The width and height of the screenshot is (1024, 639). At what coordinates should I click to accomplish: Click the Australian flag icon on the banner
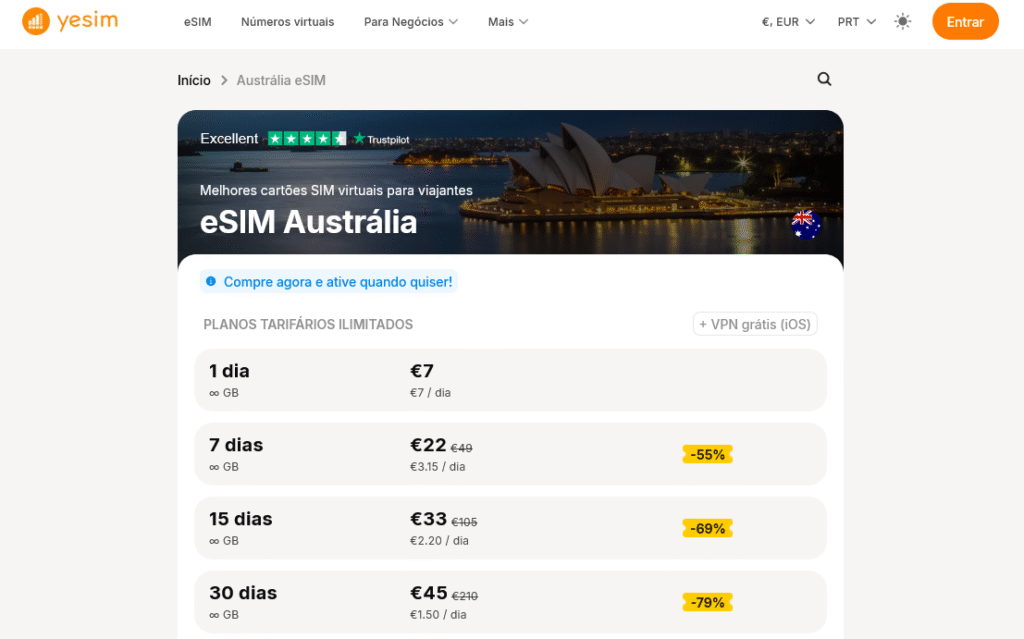tap(806, 225)
